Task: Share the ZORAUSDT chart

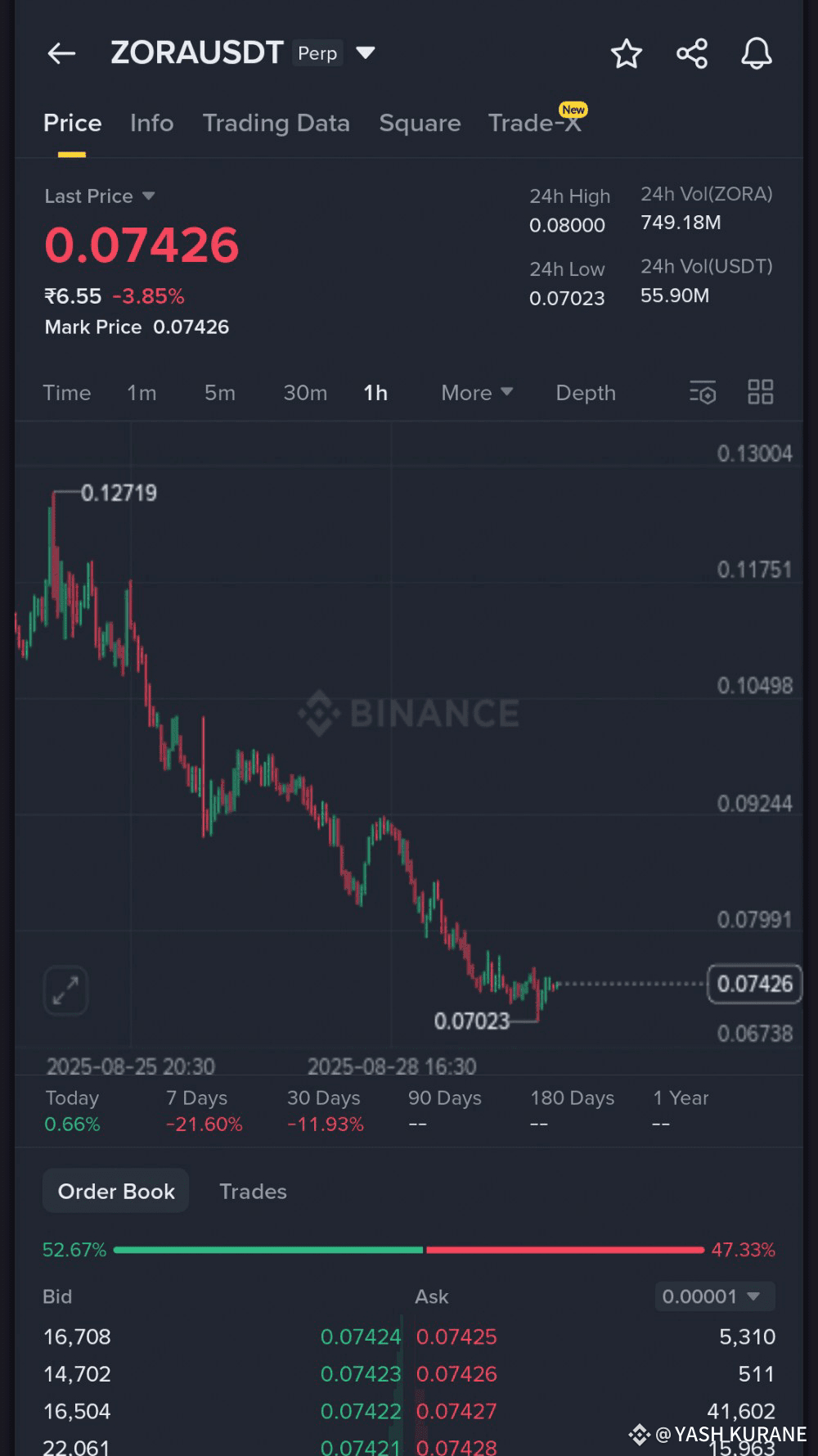Action: [692, 54]
